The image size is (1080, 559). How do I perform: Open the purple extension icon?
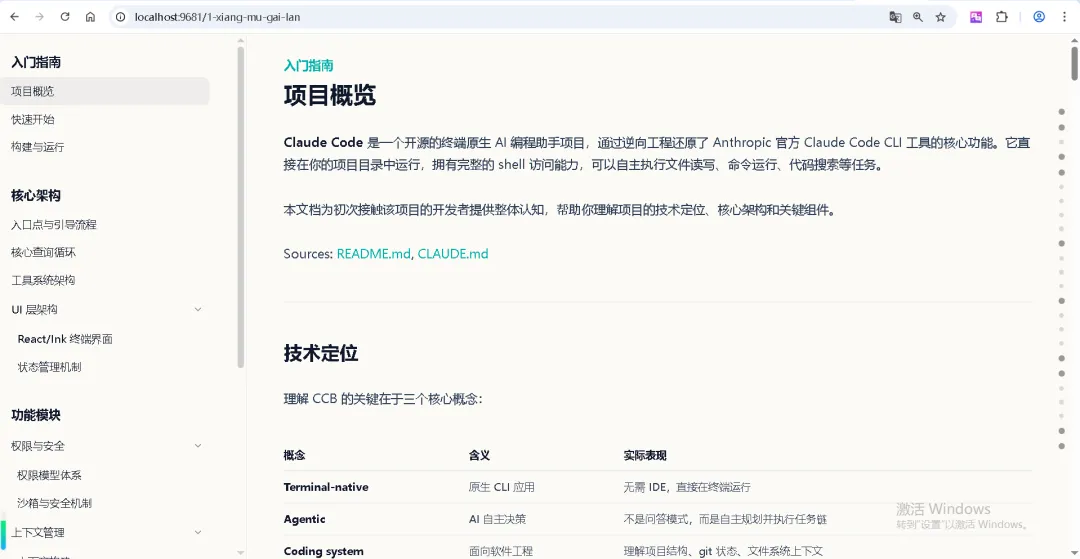[x=976, y=17]
